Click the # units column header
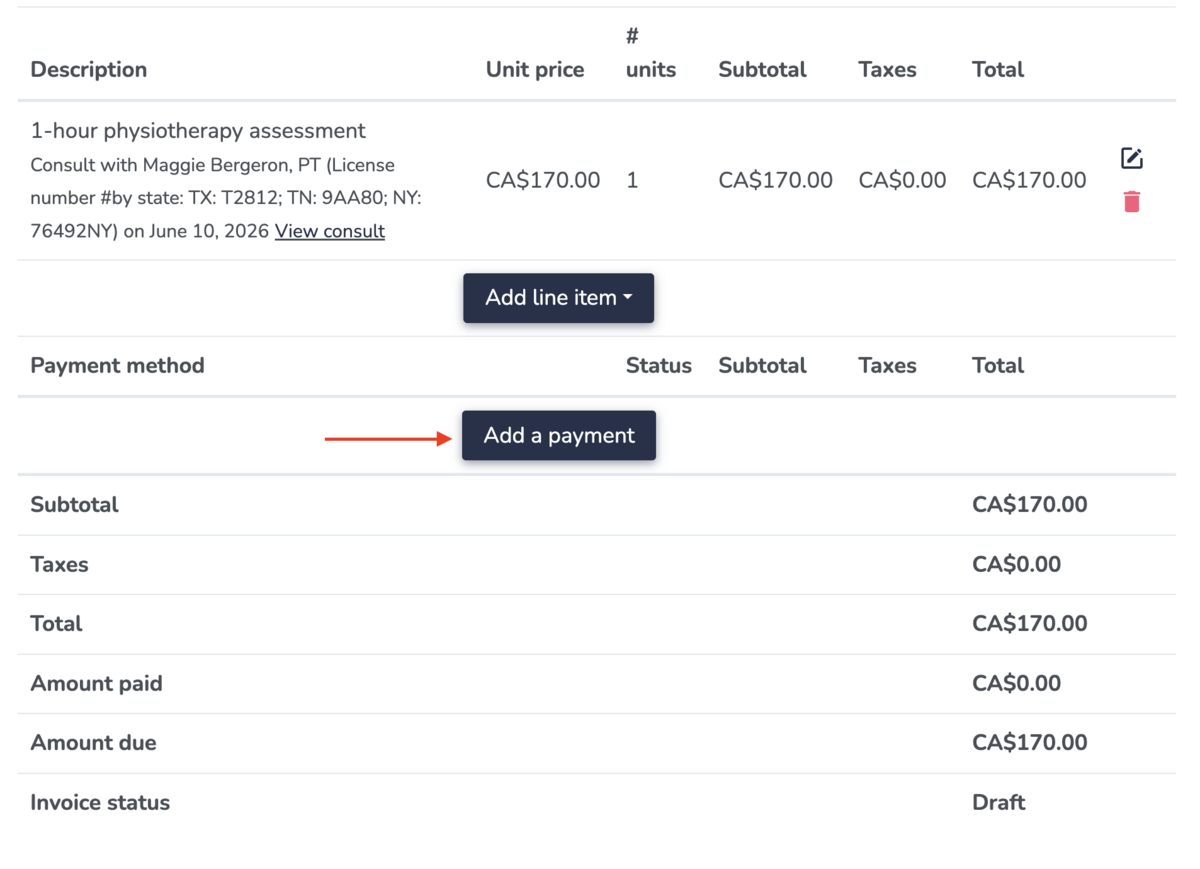Image resolution: width=1200 pixels, height=869 pixels. 651,53
